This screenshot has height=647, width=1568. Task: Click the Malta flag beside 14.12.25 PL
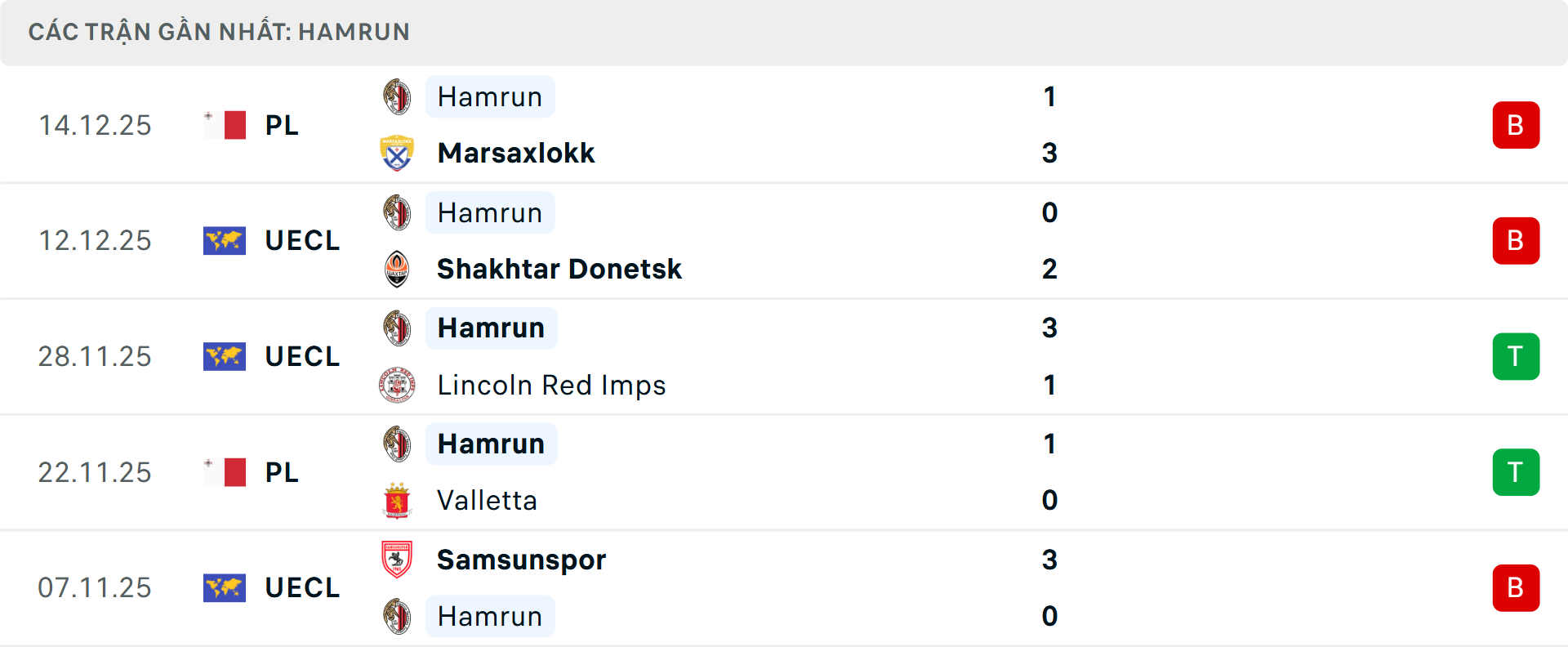pyautogui.click(x=225, y=125)
